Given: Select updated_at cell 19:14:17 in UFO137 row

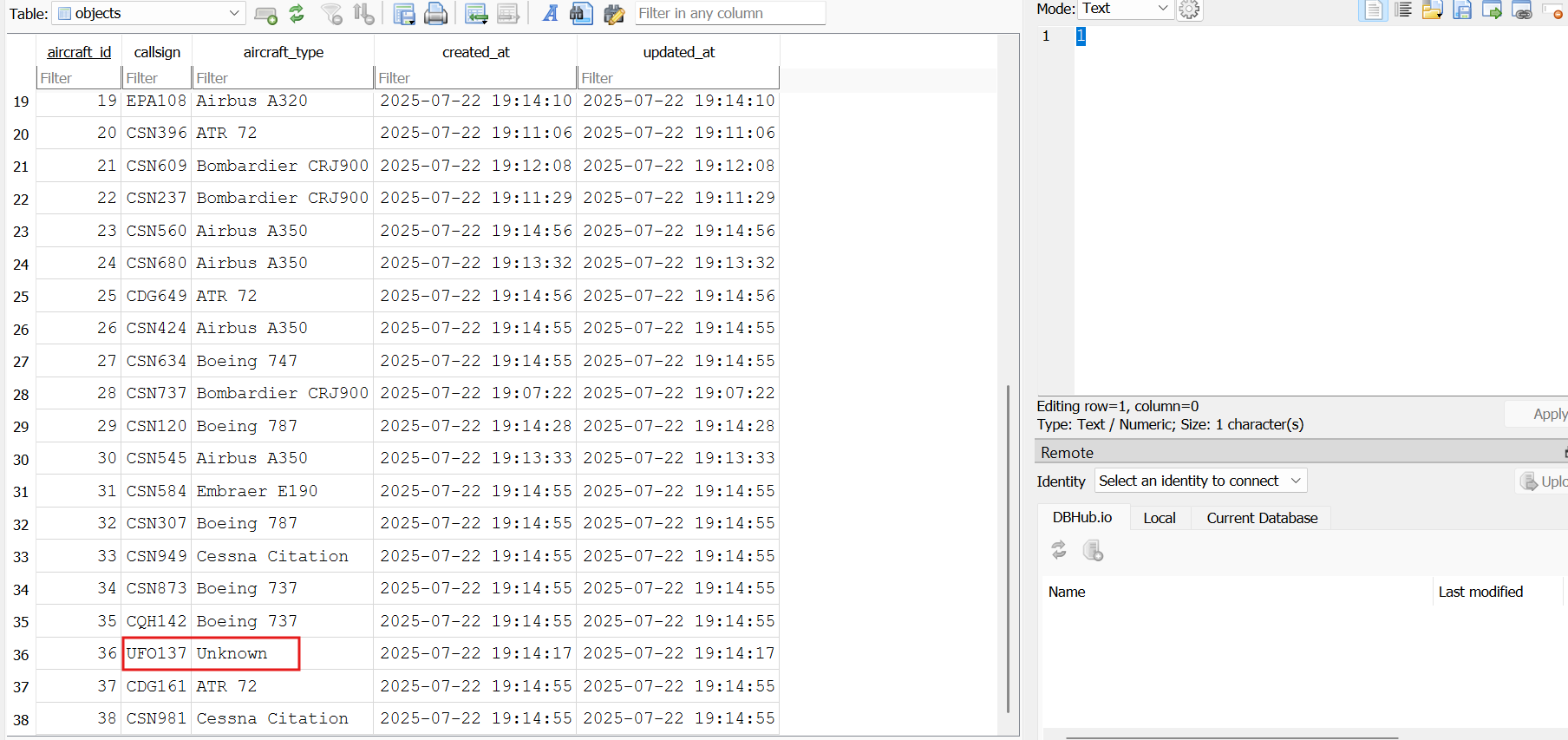Looking at the screenshot, I should [679, 653].
